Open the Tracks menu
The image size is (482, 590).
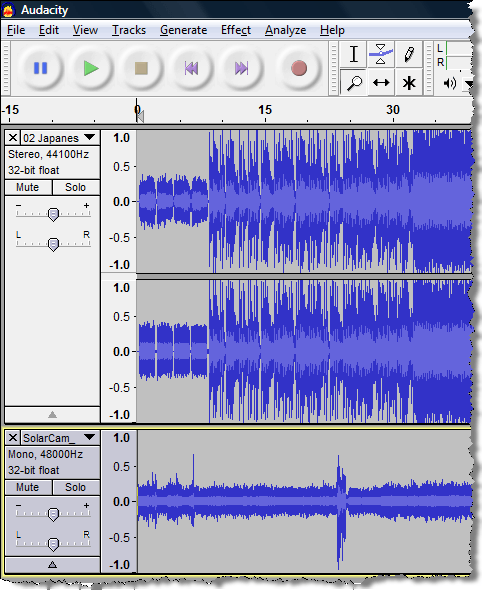[x=129, y=30]
